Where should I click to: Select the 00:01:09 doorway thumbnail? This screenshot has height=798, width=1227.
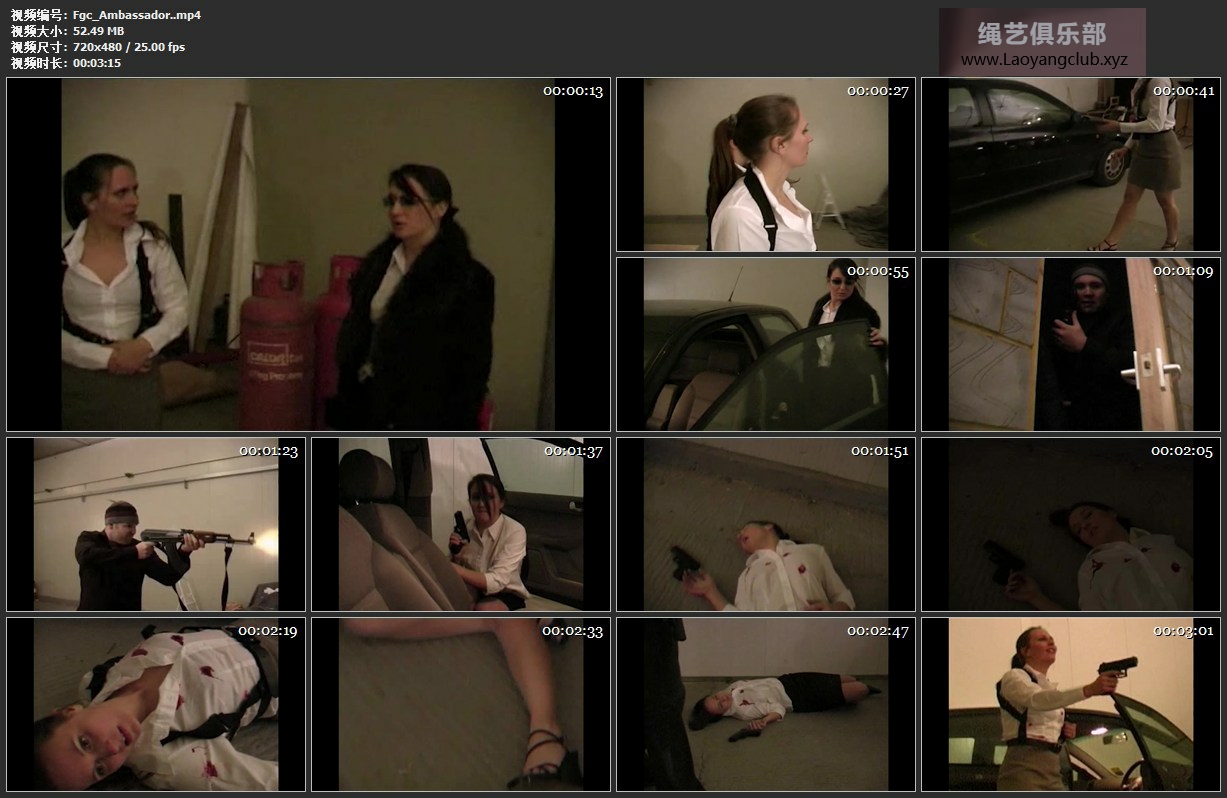coord(1070,344)
